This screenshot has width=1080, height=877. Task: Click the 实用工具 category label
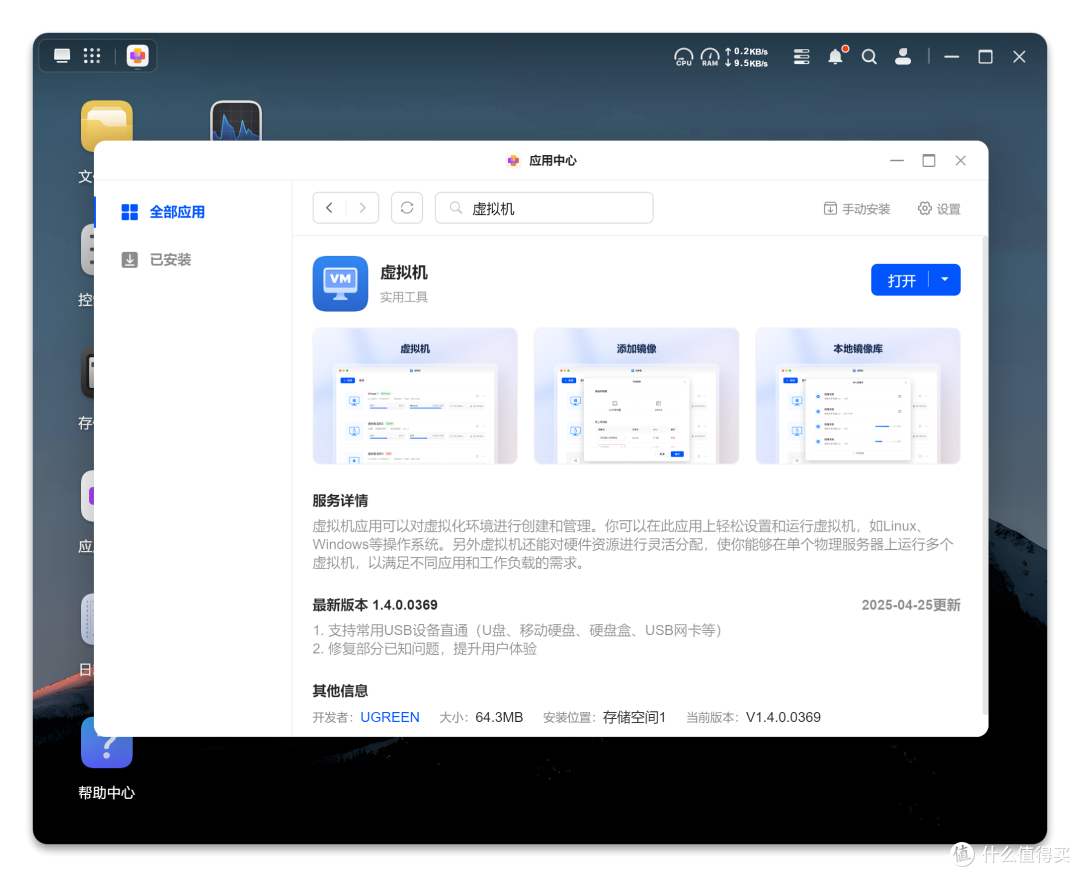pos(404,298)
